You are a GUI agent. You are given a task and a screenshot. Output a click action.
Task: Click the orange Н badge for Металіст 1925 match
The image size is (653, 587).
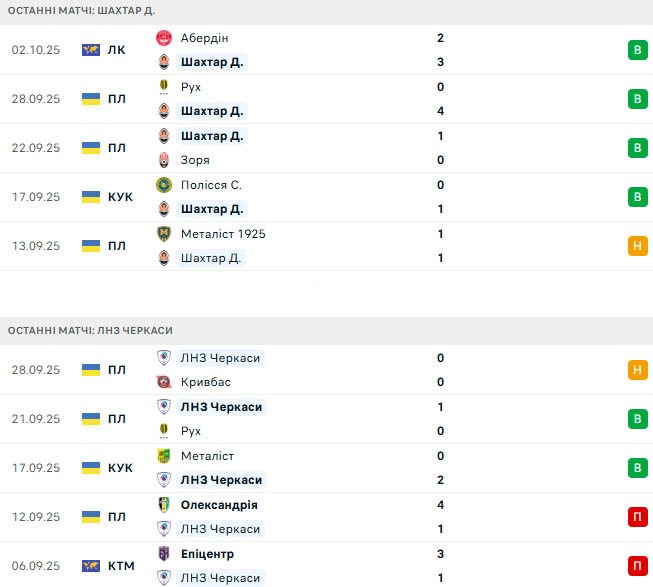coord(636,246)
